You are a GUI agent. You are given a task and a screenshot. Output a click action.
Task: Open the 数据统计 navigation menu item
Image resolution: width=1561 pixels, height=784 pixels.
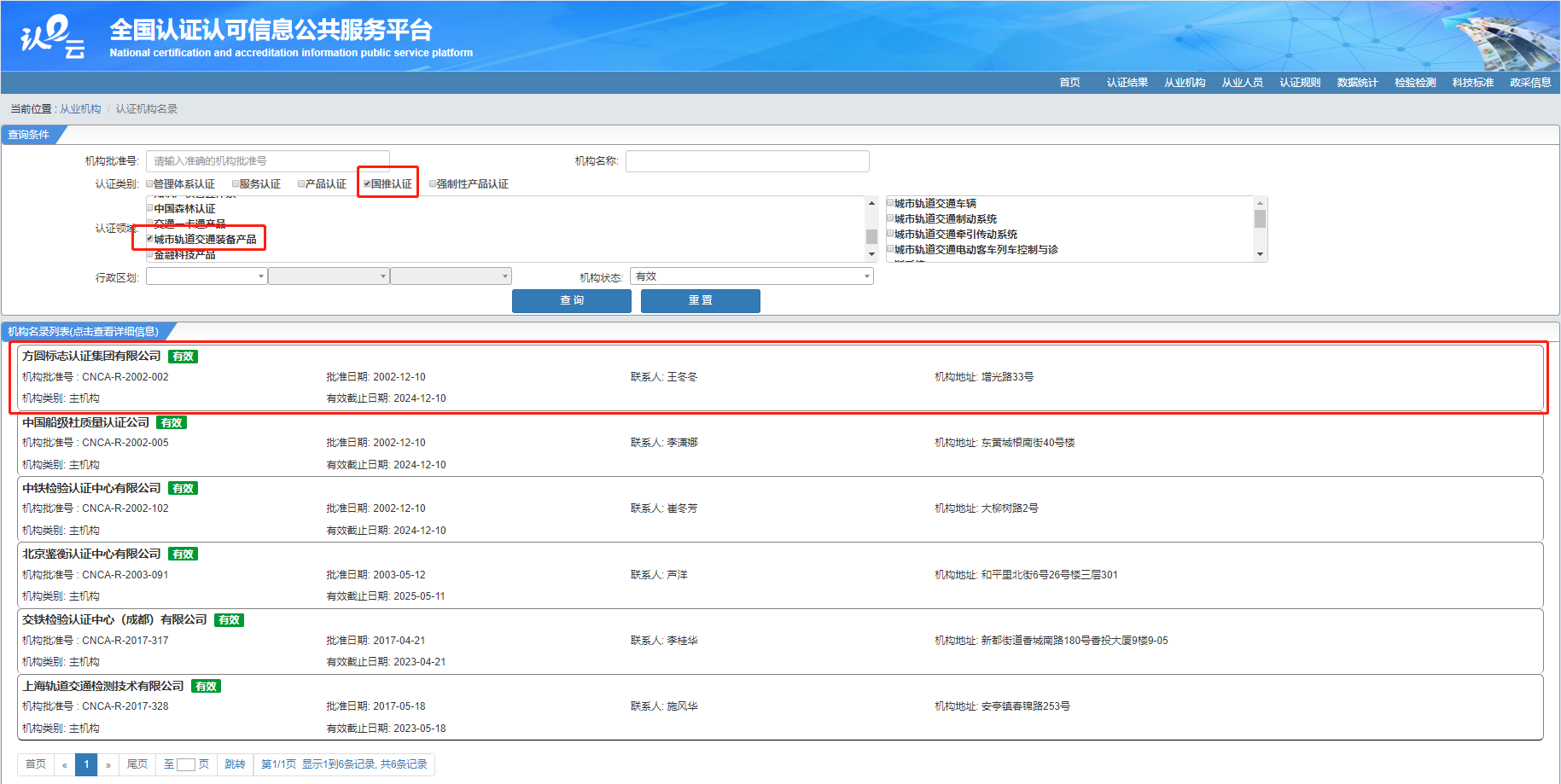tap(1357, 83)
